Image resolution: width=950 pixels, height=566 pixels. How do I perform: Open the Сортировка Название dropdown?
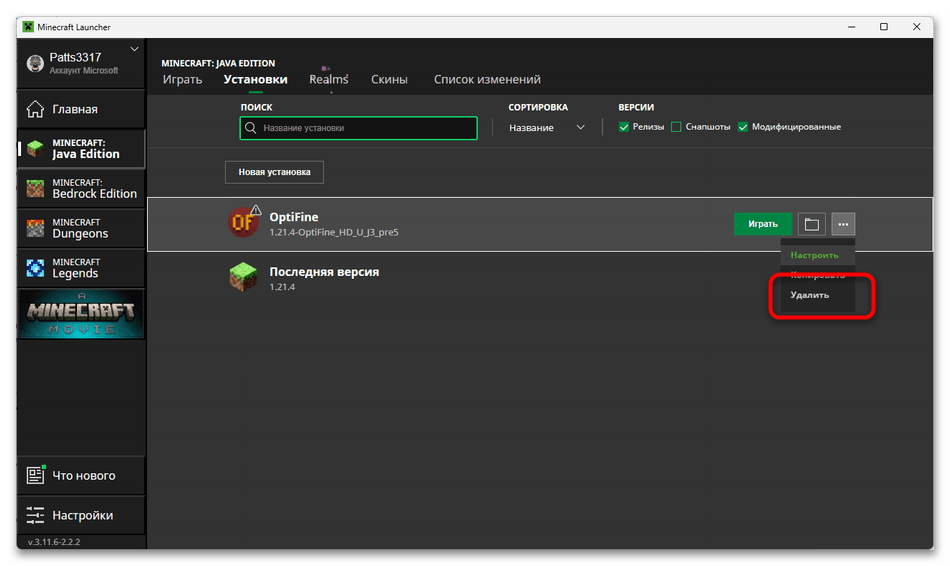[546, 128]
